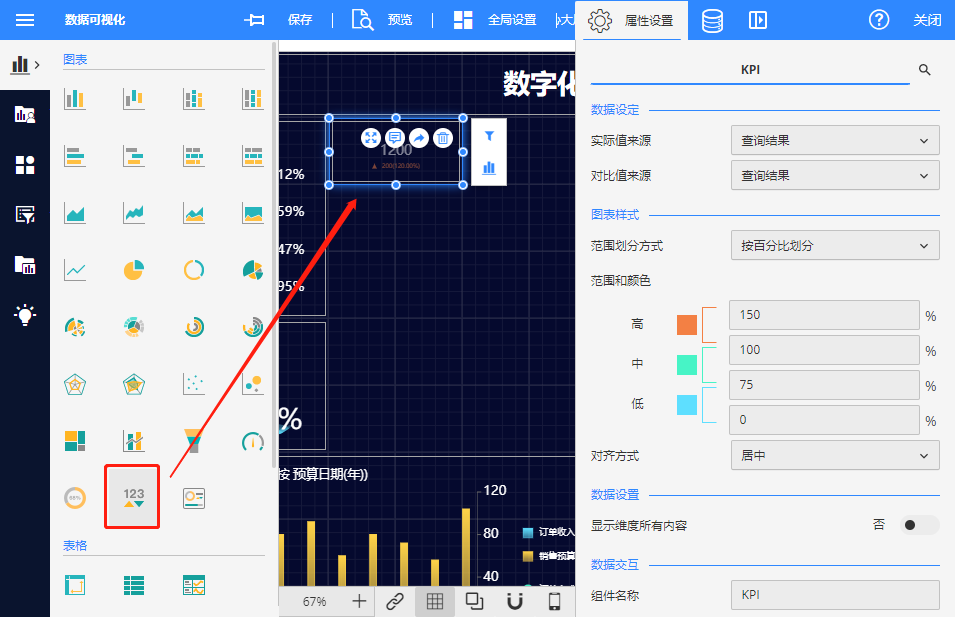Toggle mobile layout view icon
This screenshot has width=955, height=617.
click(555, 601)
